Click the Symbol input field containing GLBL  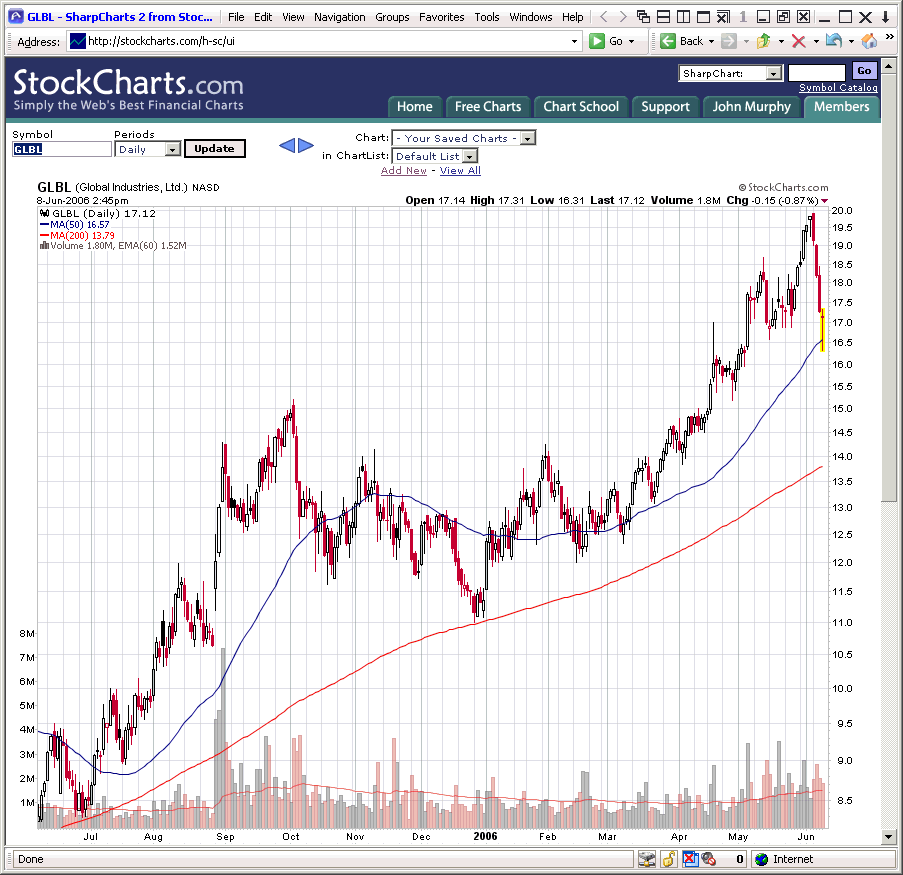point(61,149)
